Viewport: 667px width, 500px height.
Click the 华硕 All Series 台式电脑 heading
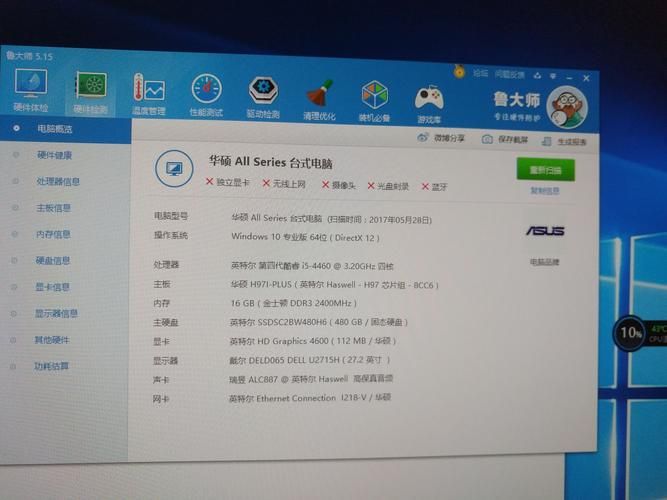[x=271, y=162]
